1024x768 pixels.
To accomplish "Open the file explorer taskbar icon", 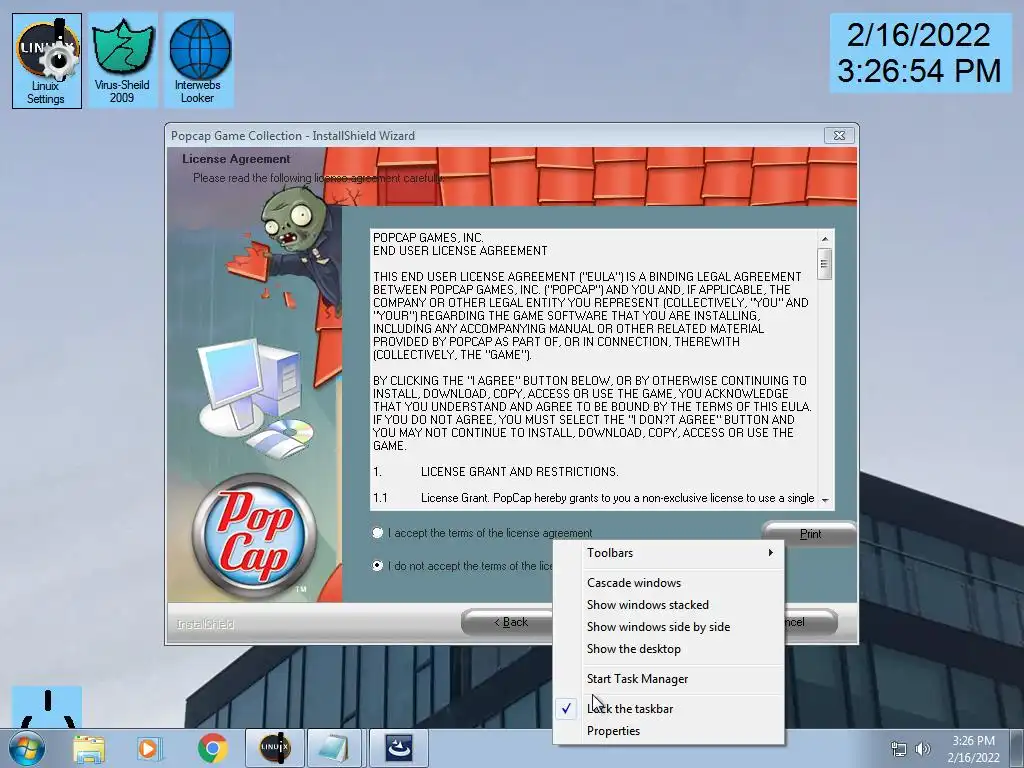I will point(89,748).
